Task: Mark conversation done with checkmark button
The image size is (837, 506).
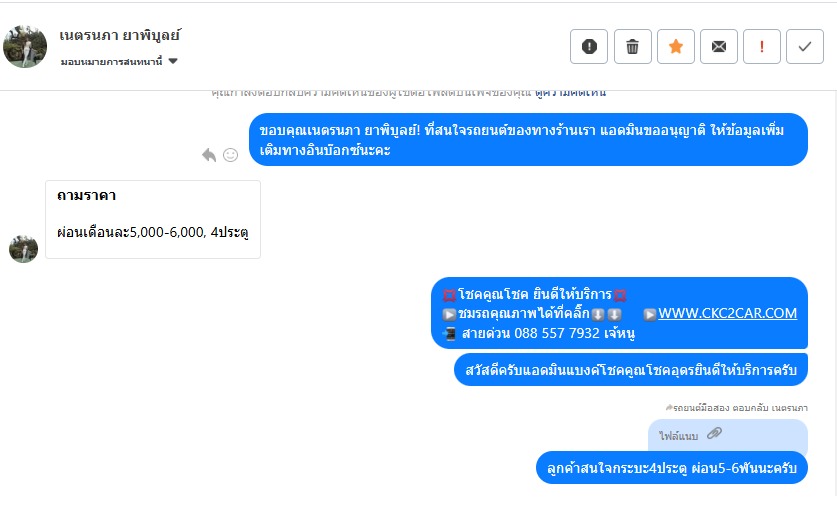Action: [805, 46]
